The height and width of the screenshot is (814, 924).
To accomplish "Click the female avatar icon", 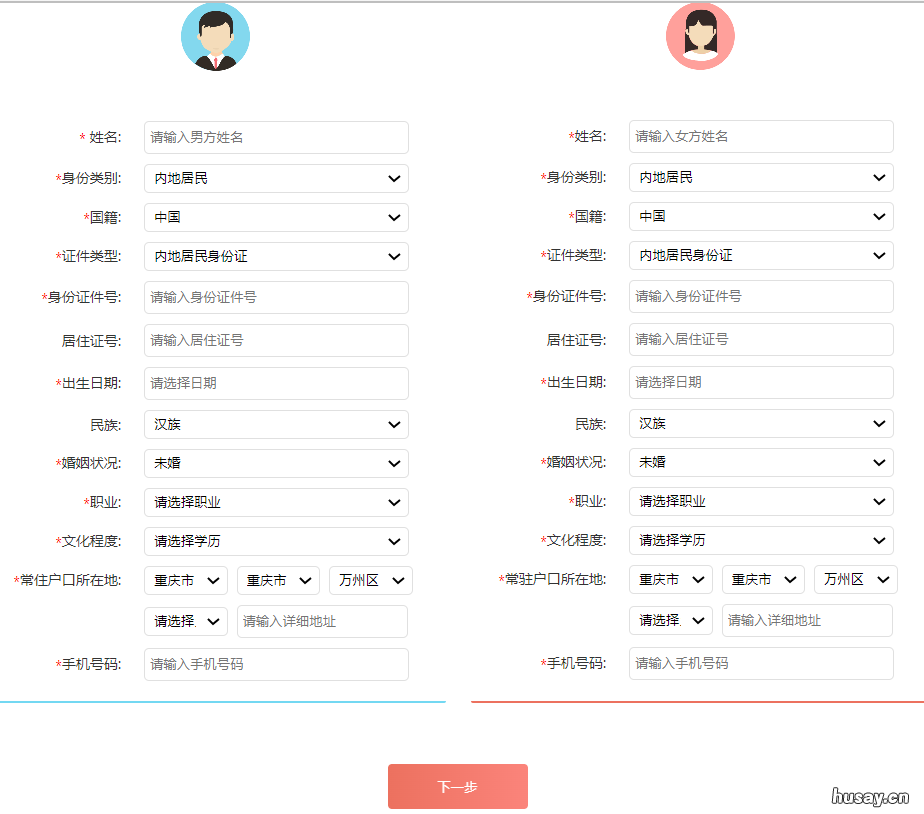I will click(700, 35).
